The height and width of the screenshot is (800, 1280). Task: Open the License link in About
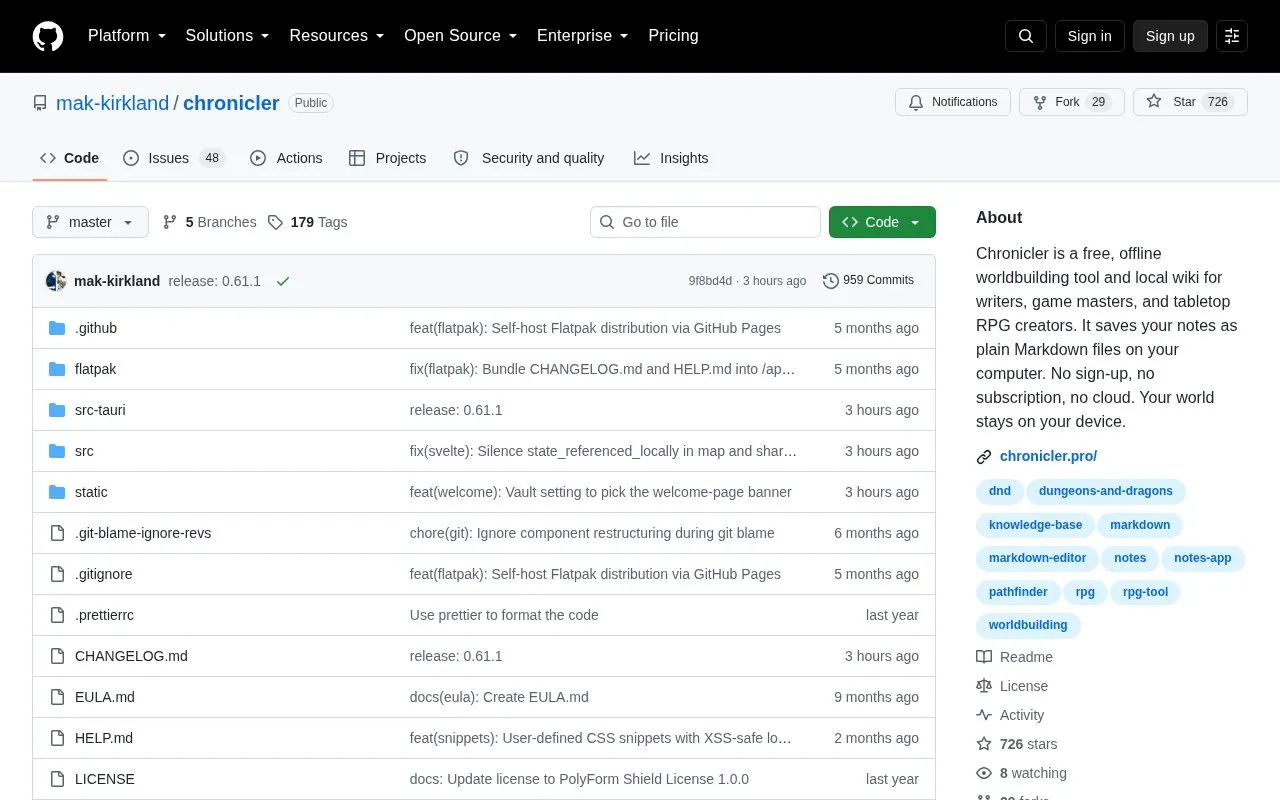click(x=1012, y=686)
